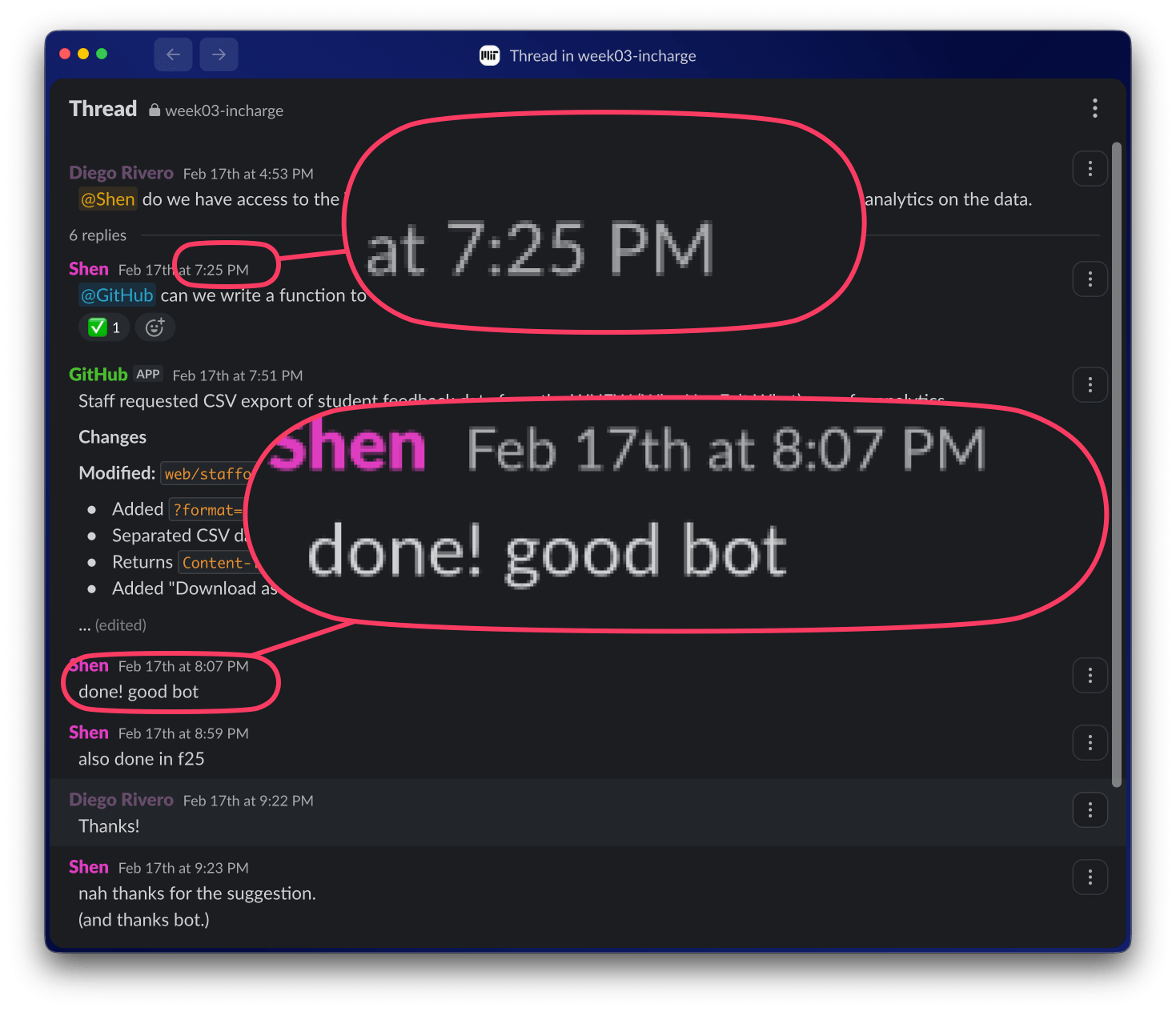
Task: Click the Feb 17th at 9:22 PM timestamp
Action: [248, 801]
